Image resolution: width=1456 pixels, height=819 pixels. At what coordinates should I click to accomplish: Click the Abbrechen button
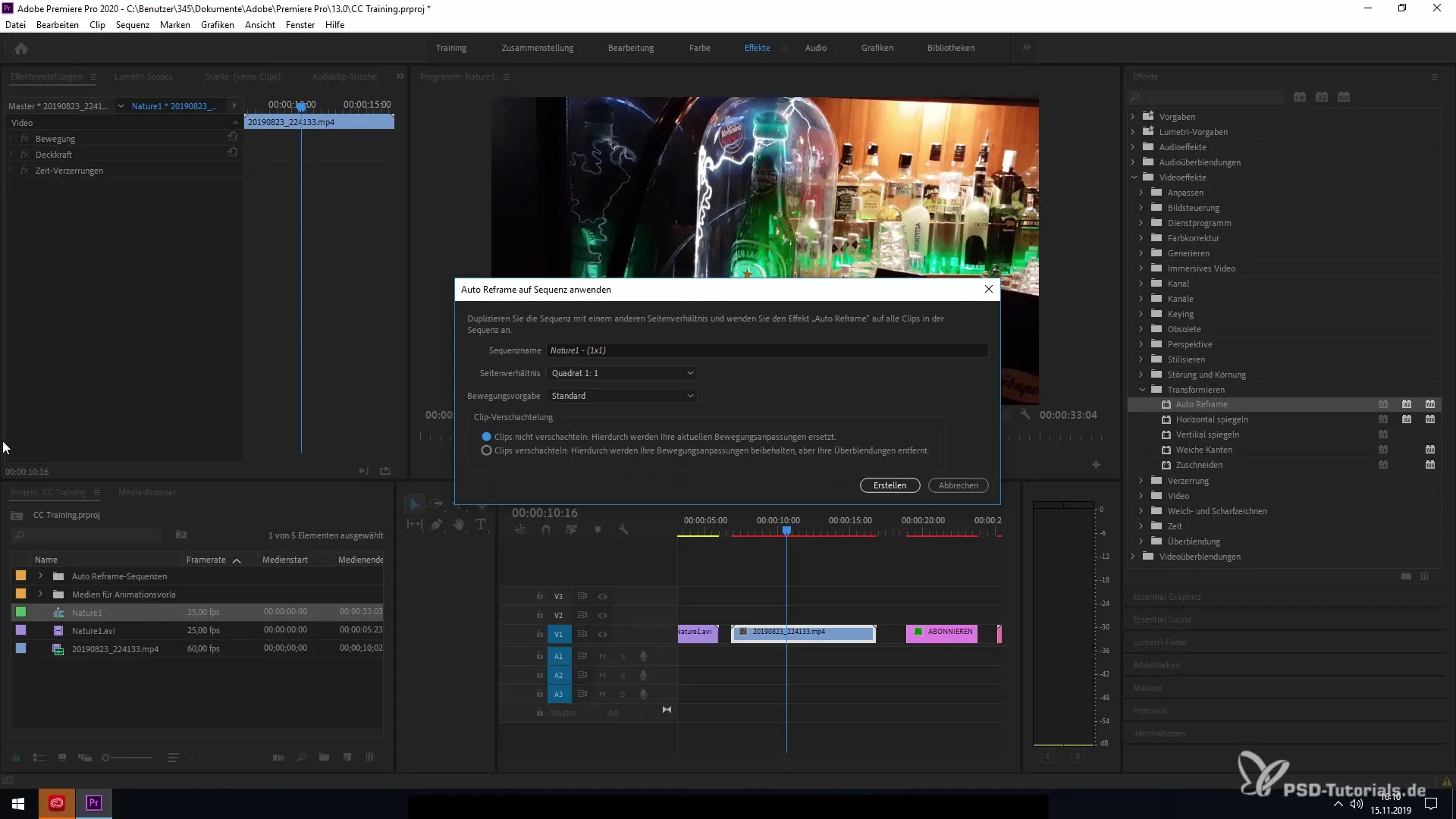coord(959,485)
